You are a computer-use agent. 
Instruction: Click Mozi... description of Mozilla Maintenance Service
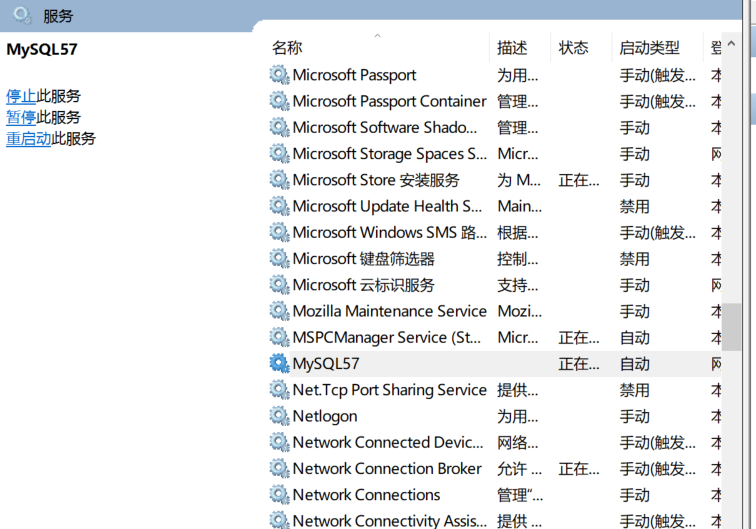519,311
